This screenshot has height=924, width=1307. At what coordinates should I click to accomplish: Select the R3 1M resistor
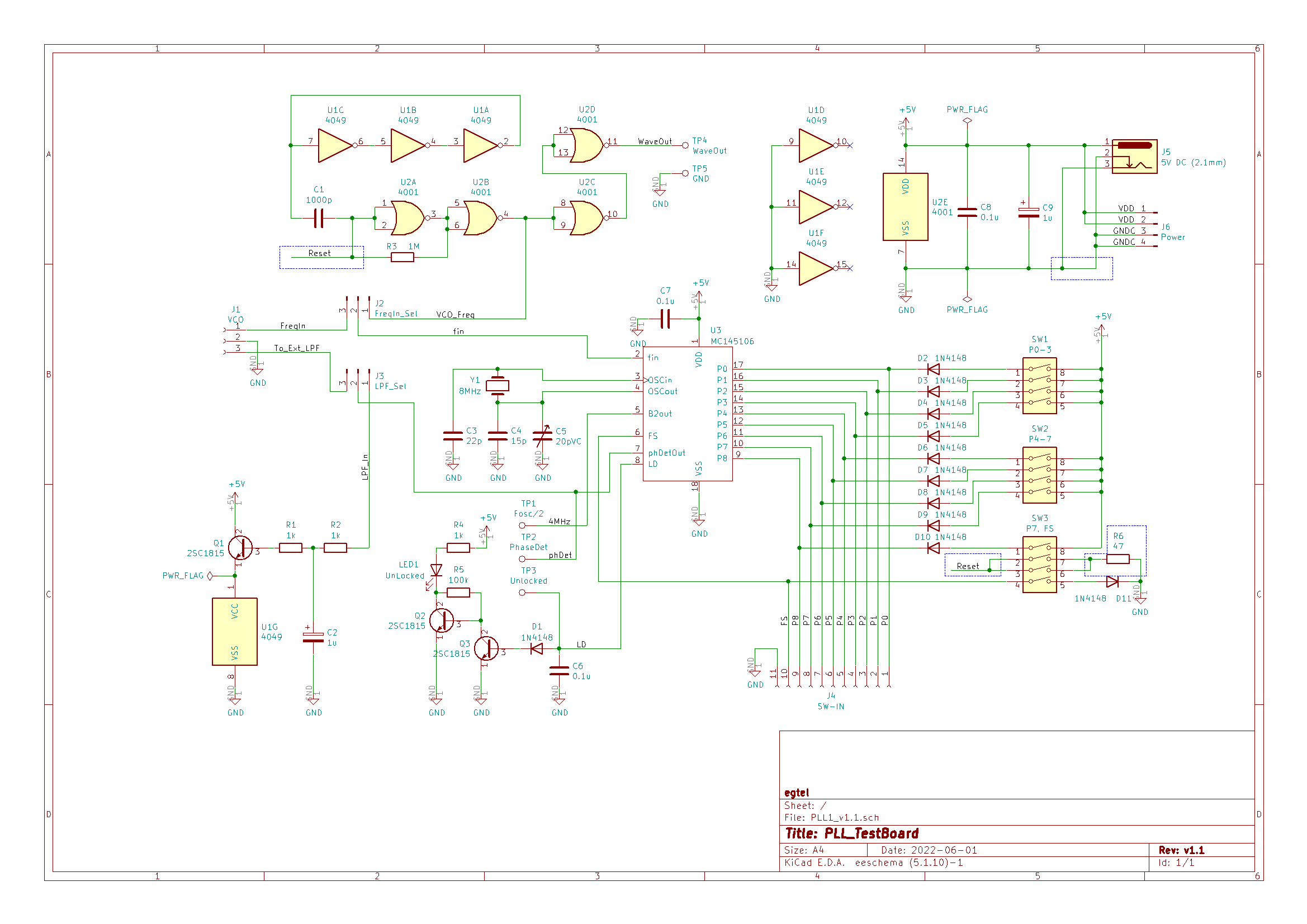point(402,257)
